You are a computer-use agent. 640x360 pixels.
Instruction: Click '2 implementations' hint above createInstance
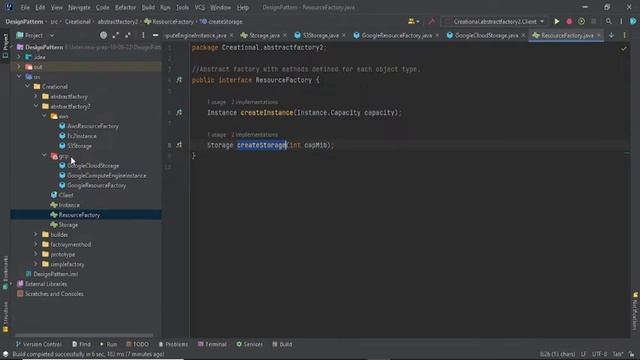(x=255, y=102)
